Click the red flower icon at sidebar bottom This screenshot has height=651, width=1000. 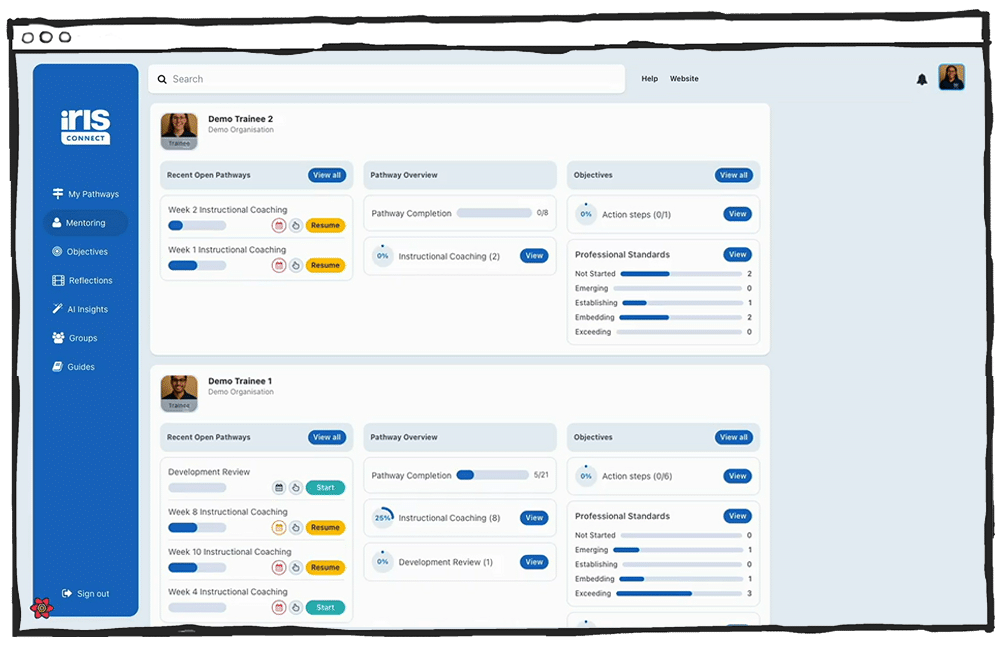tap(41, 608)
